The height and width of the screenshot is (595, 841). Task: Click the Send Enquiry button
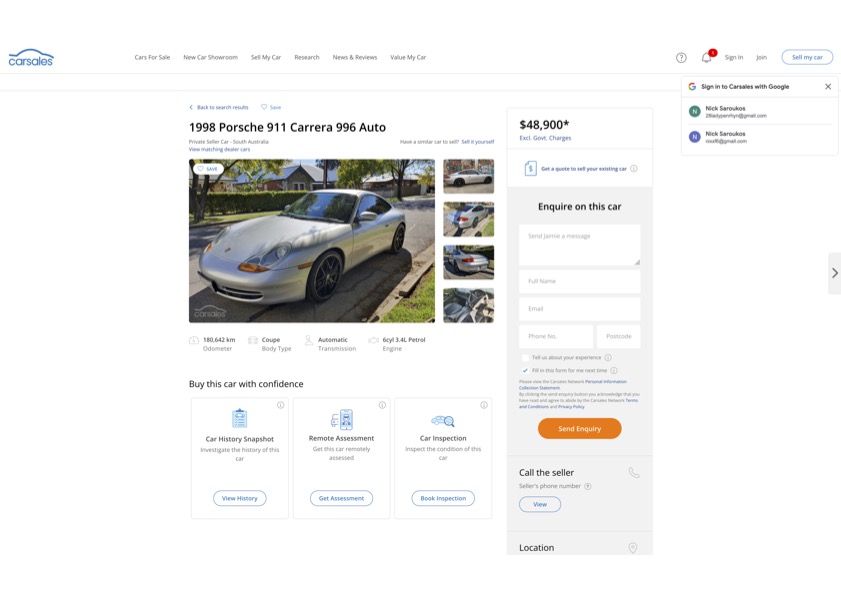tap(579, 429)
